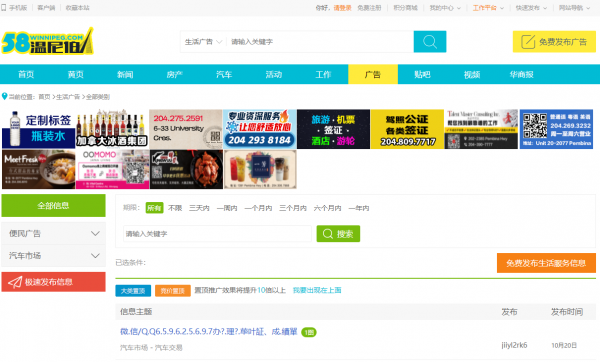Select the 六个月内 time filter
600x362 pixels.
coord(328,208)
